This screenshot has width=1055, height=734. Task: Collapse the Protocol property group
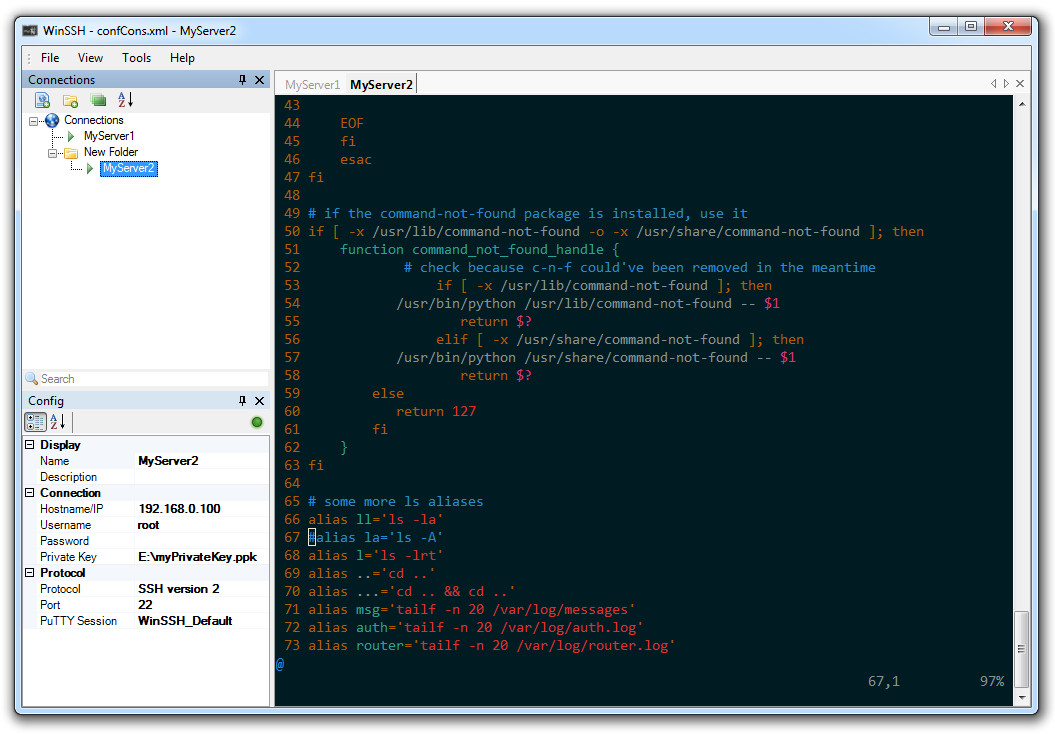coord(30,573)
